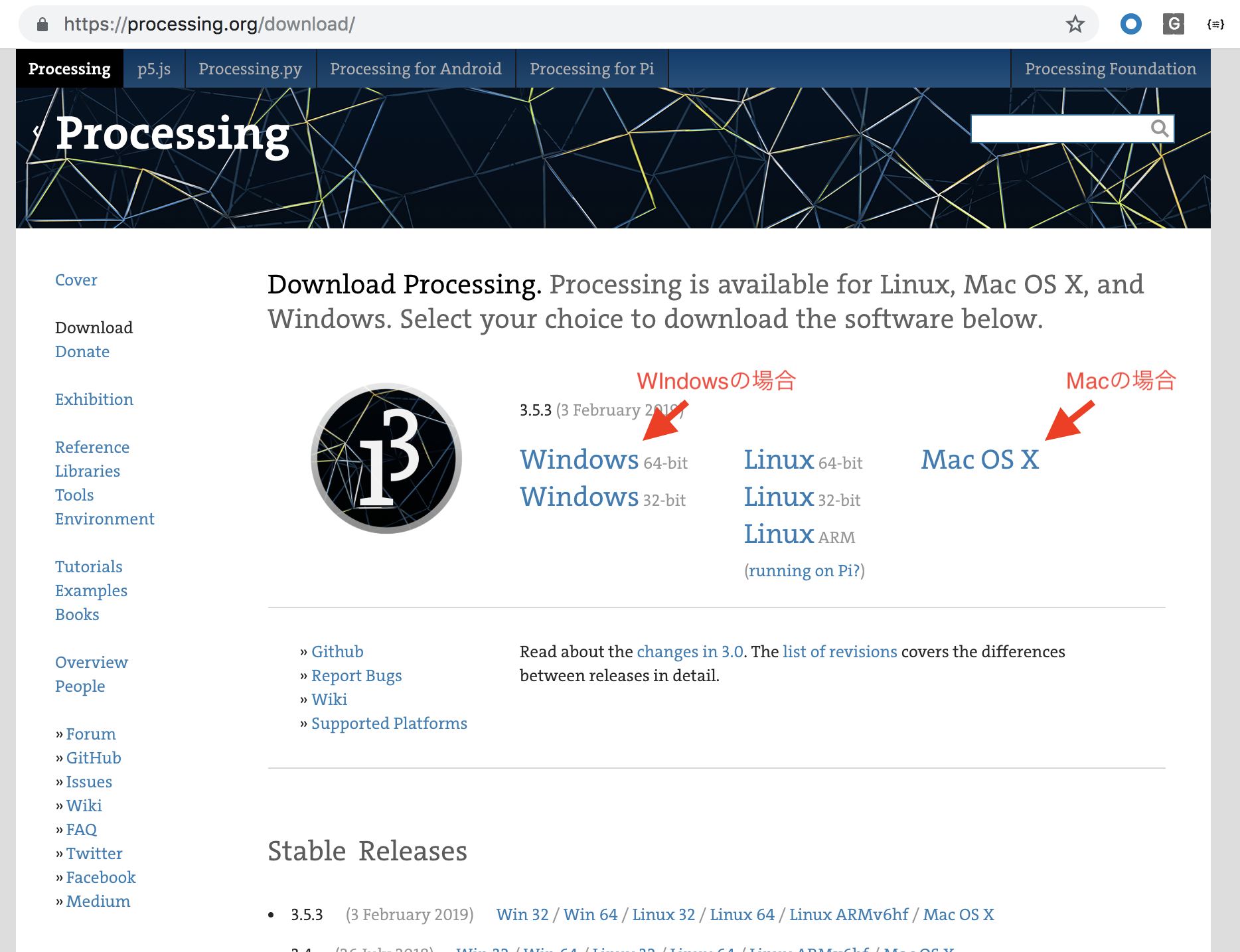Open the Processing for Pi tab
This screenshot has width=1240, height=952.
point(591,68)
